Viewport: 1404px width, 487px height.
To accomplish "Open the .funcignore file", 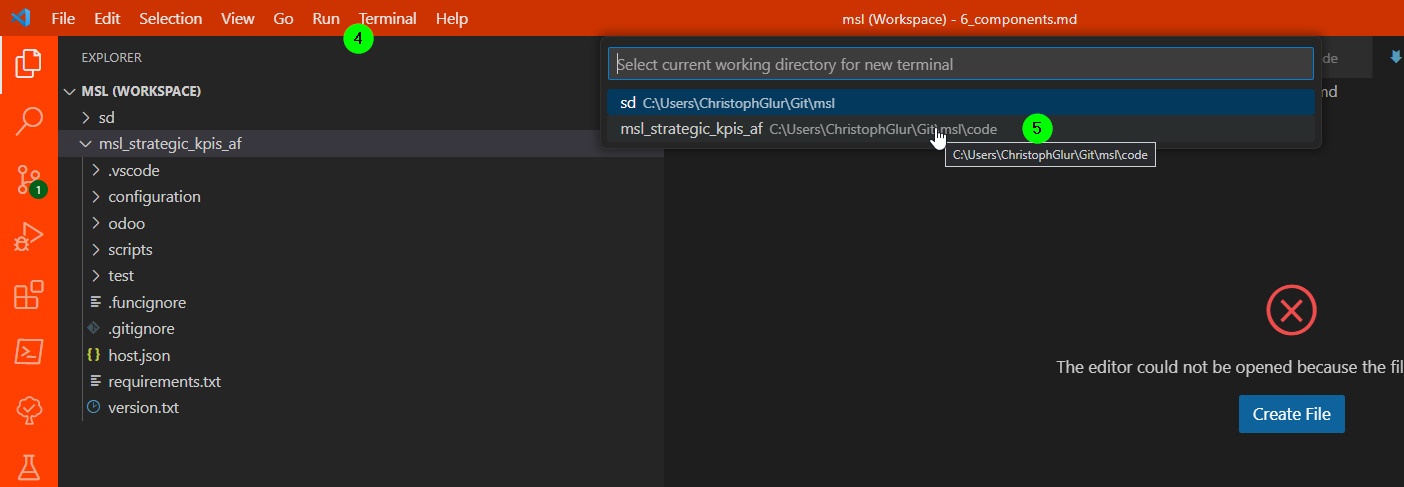I will coord(361,302).
